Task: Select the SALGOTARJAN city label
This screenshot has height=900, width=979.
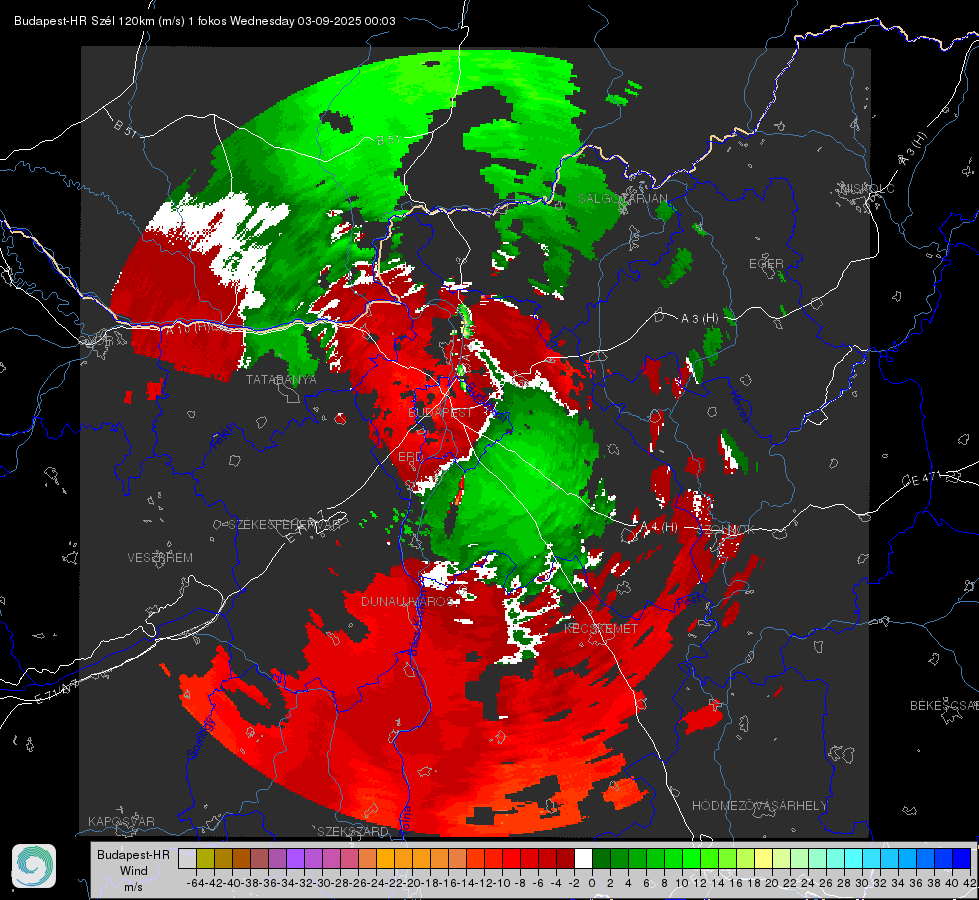Action: pos(622,199)
